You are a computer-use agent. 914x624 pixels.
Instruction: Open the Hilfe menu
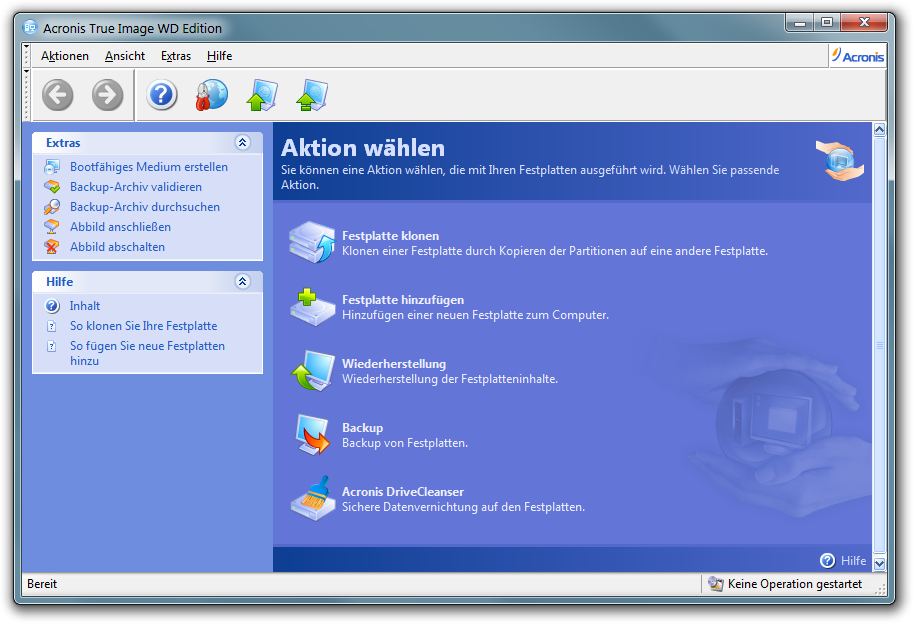click(x=219, y=56)
